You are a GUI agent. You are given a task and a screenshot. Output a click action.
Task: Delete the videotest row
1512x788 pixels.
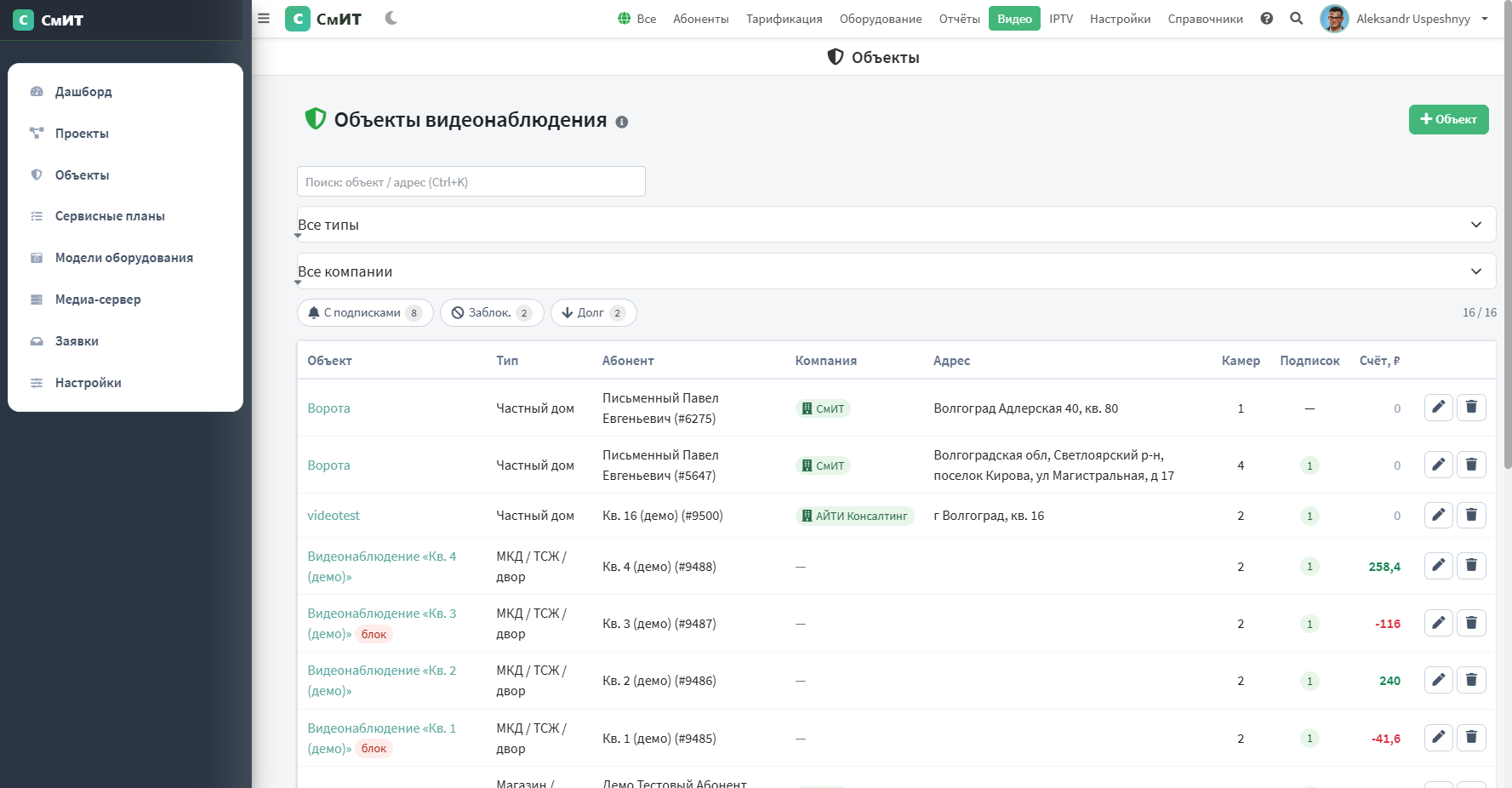click(1471, 515)
